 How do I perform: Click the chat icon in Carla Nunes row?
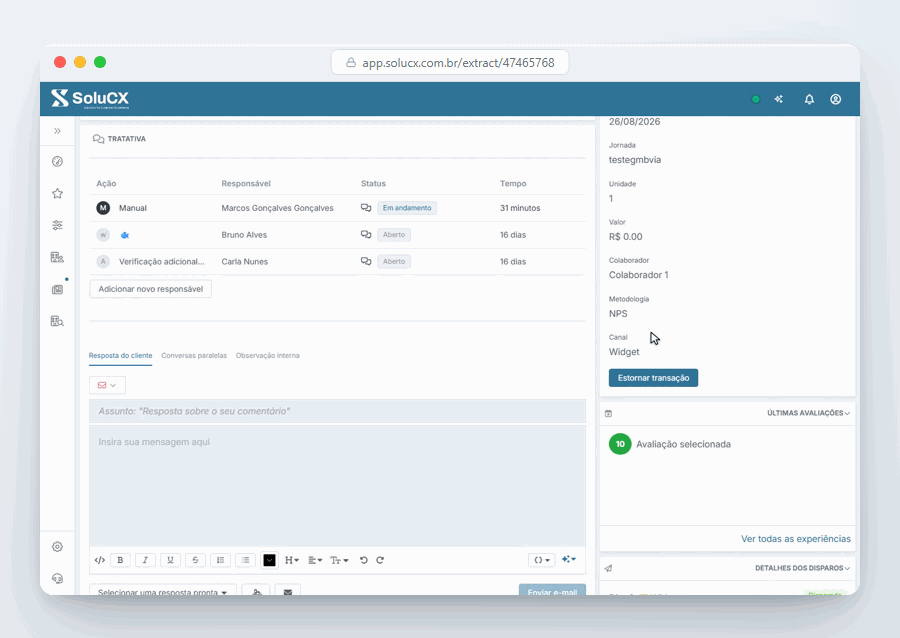click(x=366, y=261)
